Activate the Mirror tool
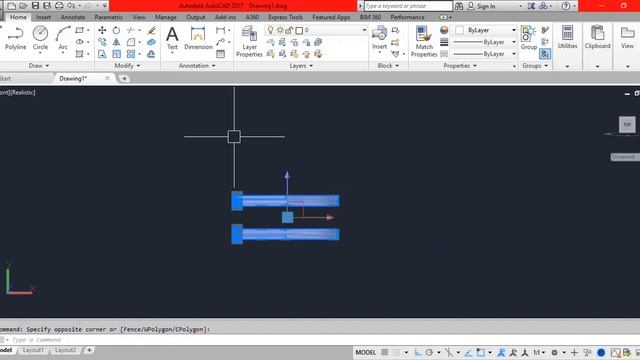Viewport: 640px width, 360px height. (116, 42)
